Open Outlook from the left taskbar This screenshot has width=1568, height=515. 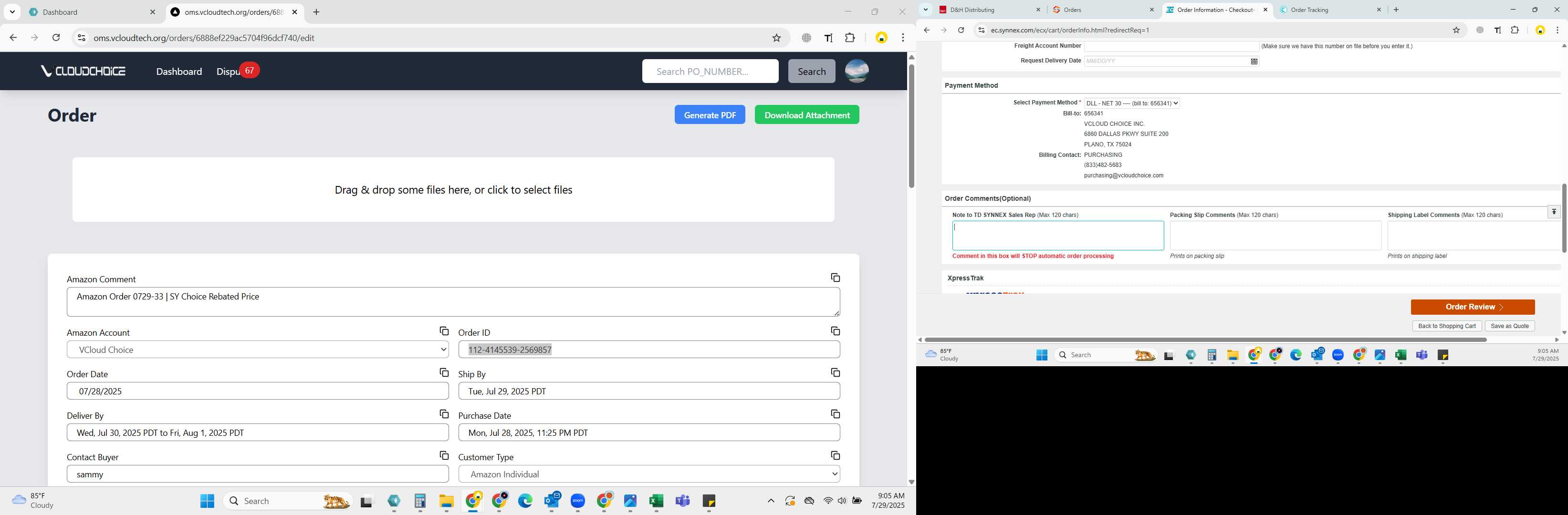coord(552,500)
